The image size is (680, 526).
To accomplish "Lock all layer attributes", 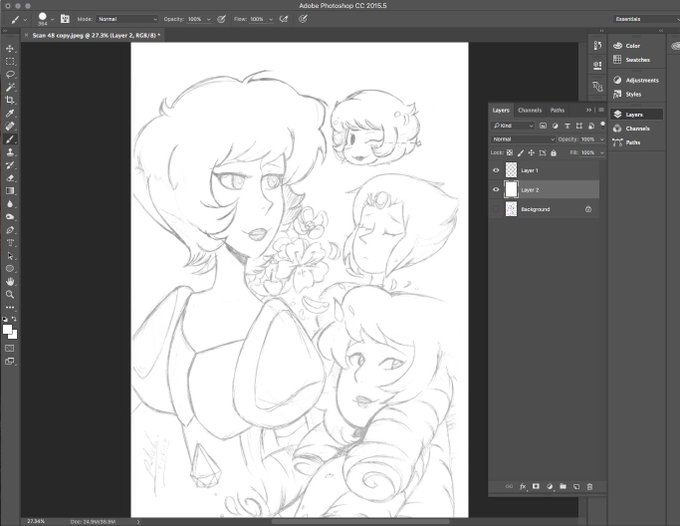I will click(553, 153).
